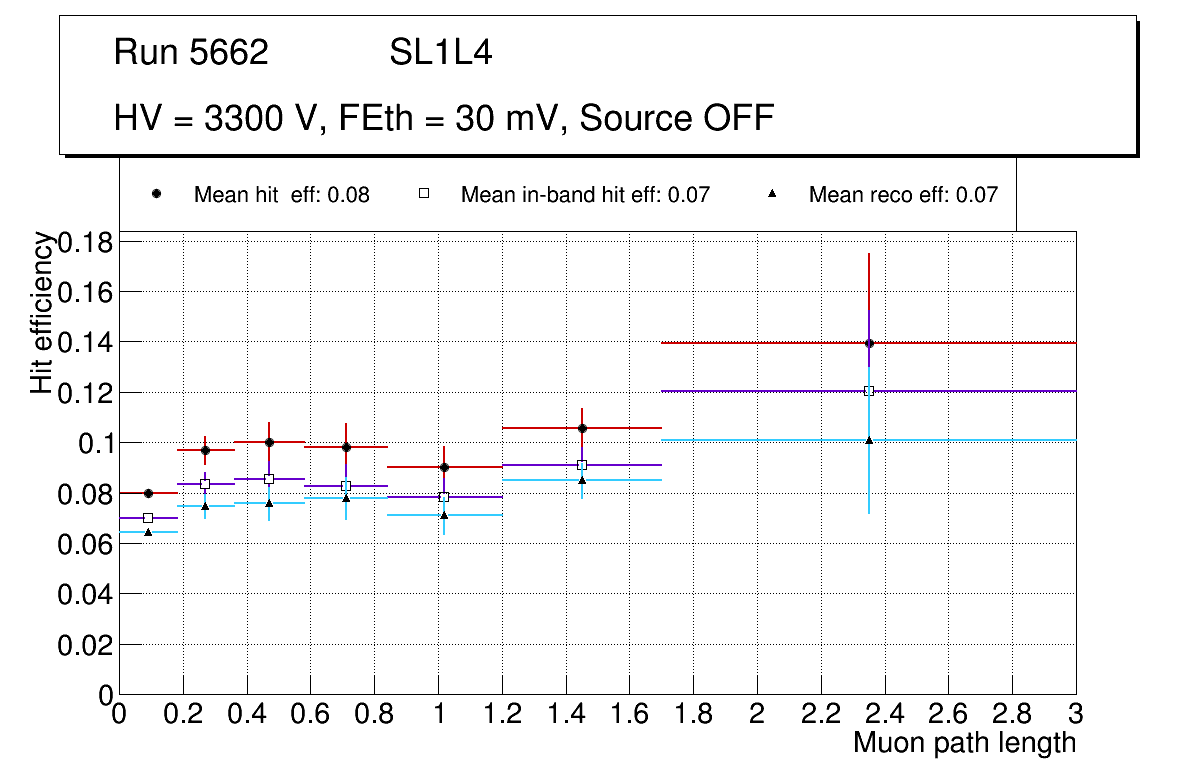Image resolution: width=1196 pixels, height=772 pixels.
Task: Pick the open square data point near path length 1.0
Action: pos(444,497)
